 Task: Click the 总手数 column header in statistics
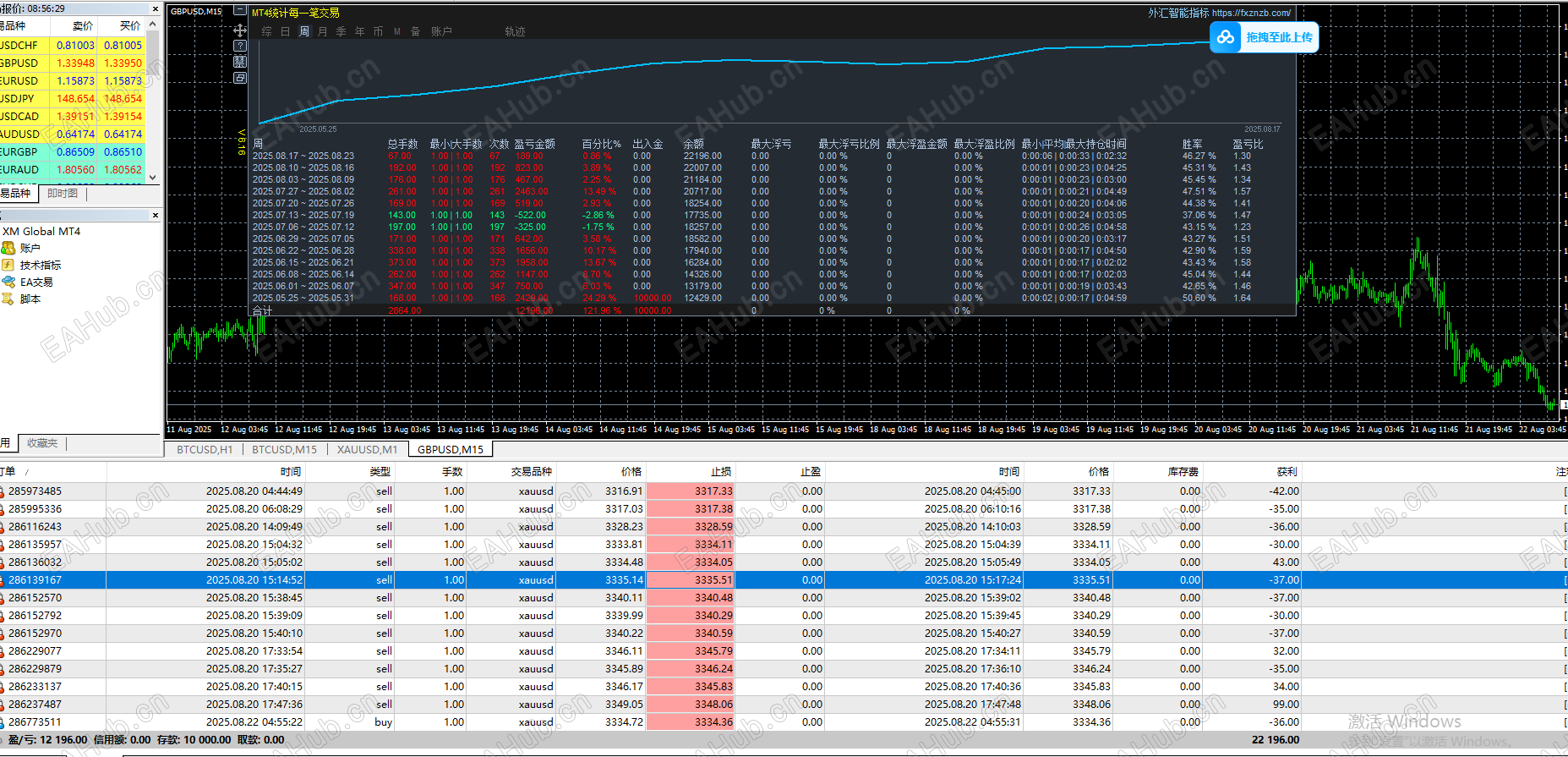point(402,144)
